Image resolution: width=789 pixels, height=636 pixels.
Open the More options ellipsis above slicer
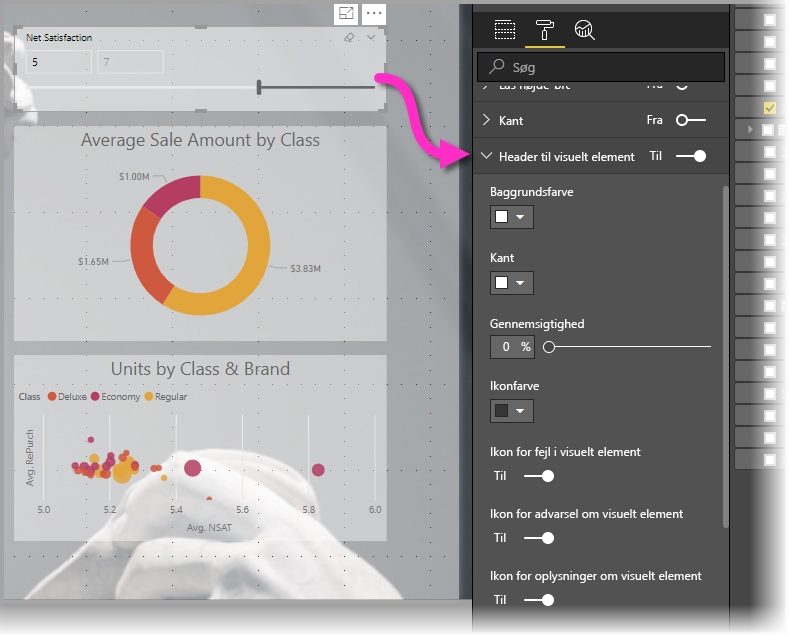374,14
